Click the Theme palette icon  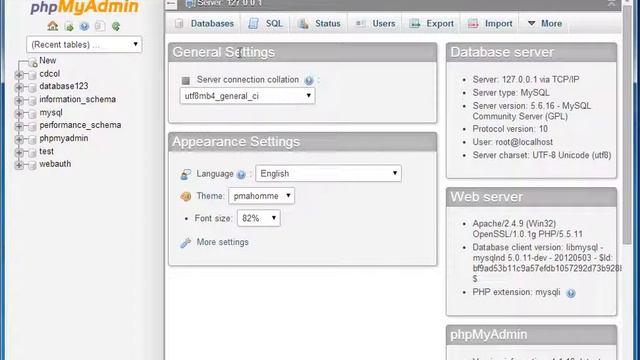coord(186,196)
